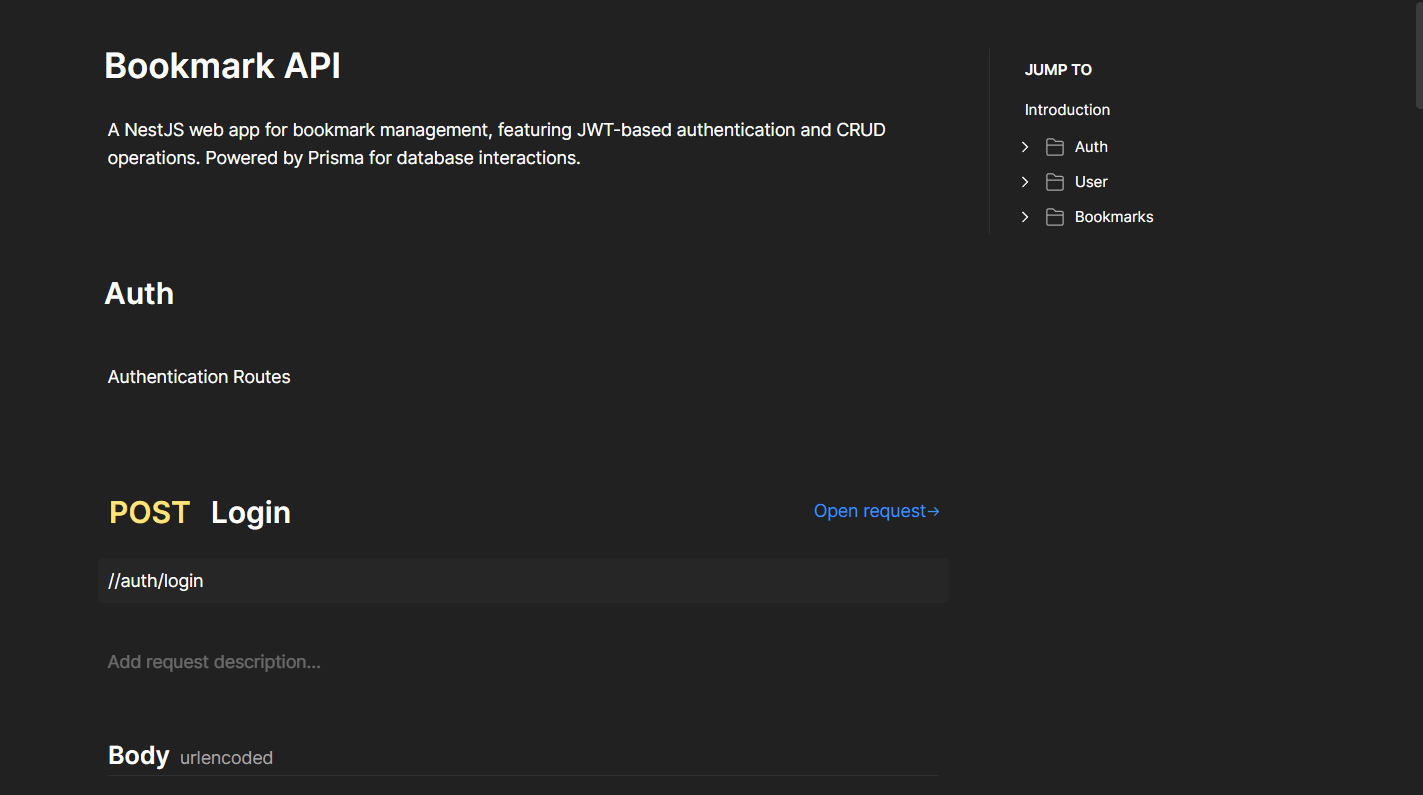
Task: Expand the User folder chevron
Action: pyautogui.click(x=1025, y=182)
